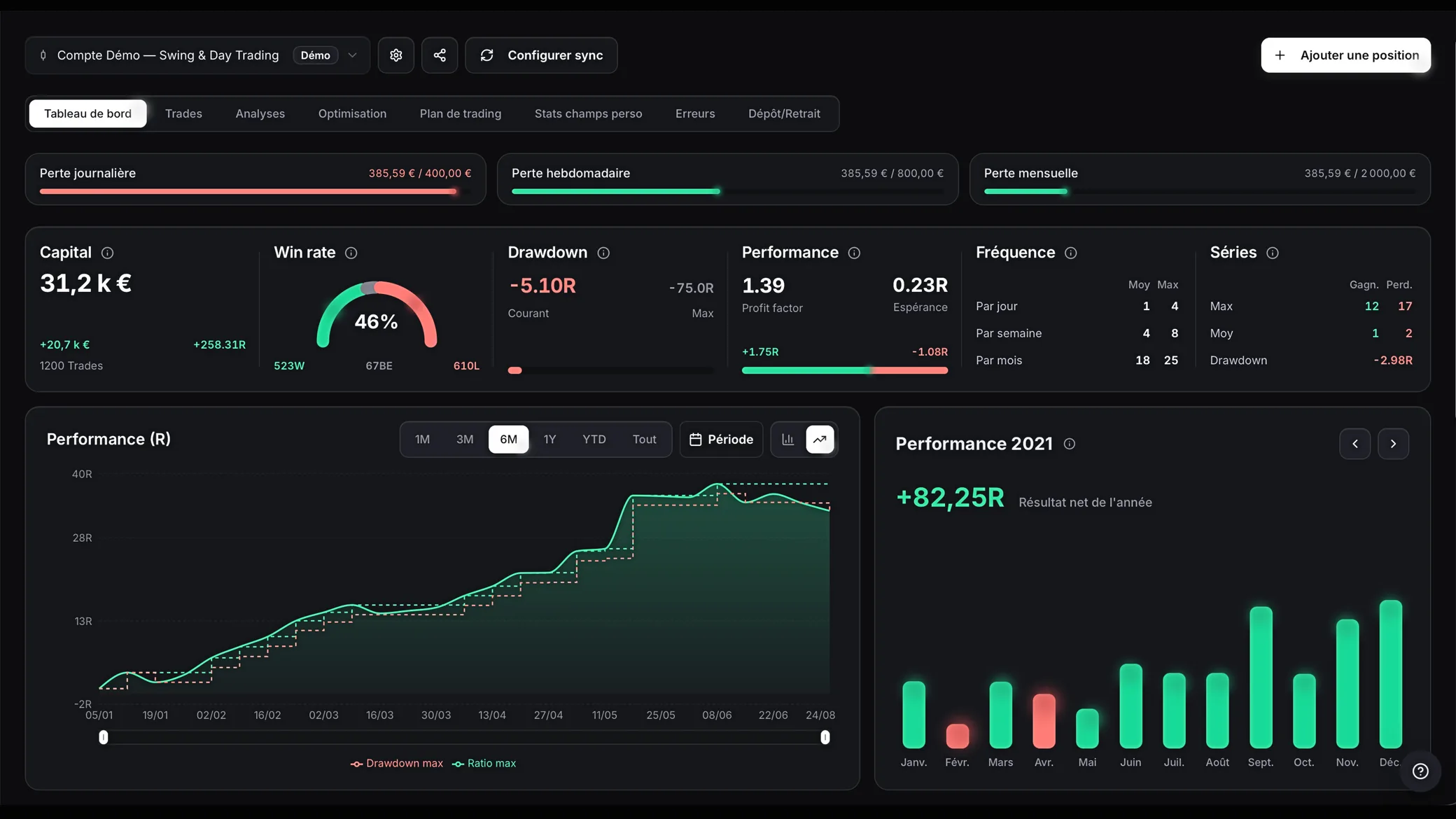Click the Espérance value 0.23R
The height and width of the screenshot is (819, 1456).
(920, 286)
